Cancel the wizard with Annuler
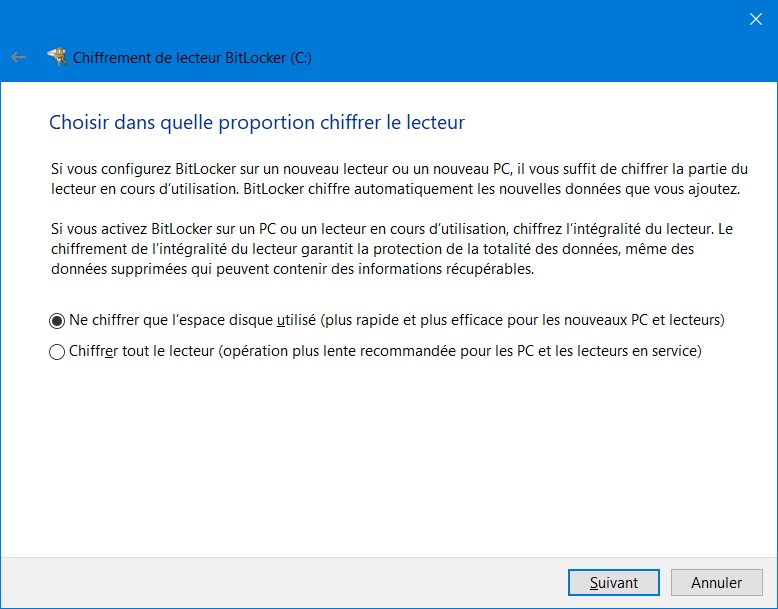Viewport: 778px width, 609px height. pyautogui.click(x=716, y=582)
